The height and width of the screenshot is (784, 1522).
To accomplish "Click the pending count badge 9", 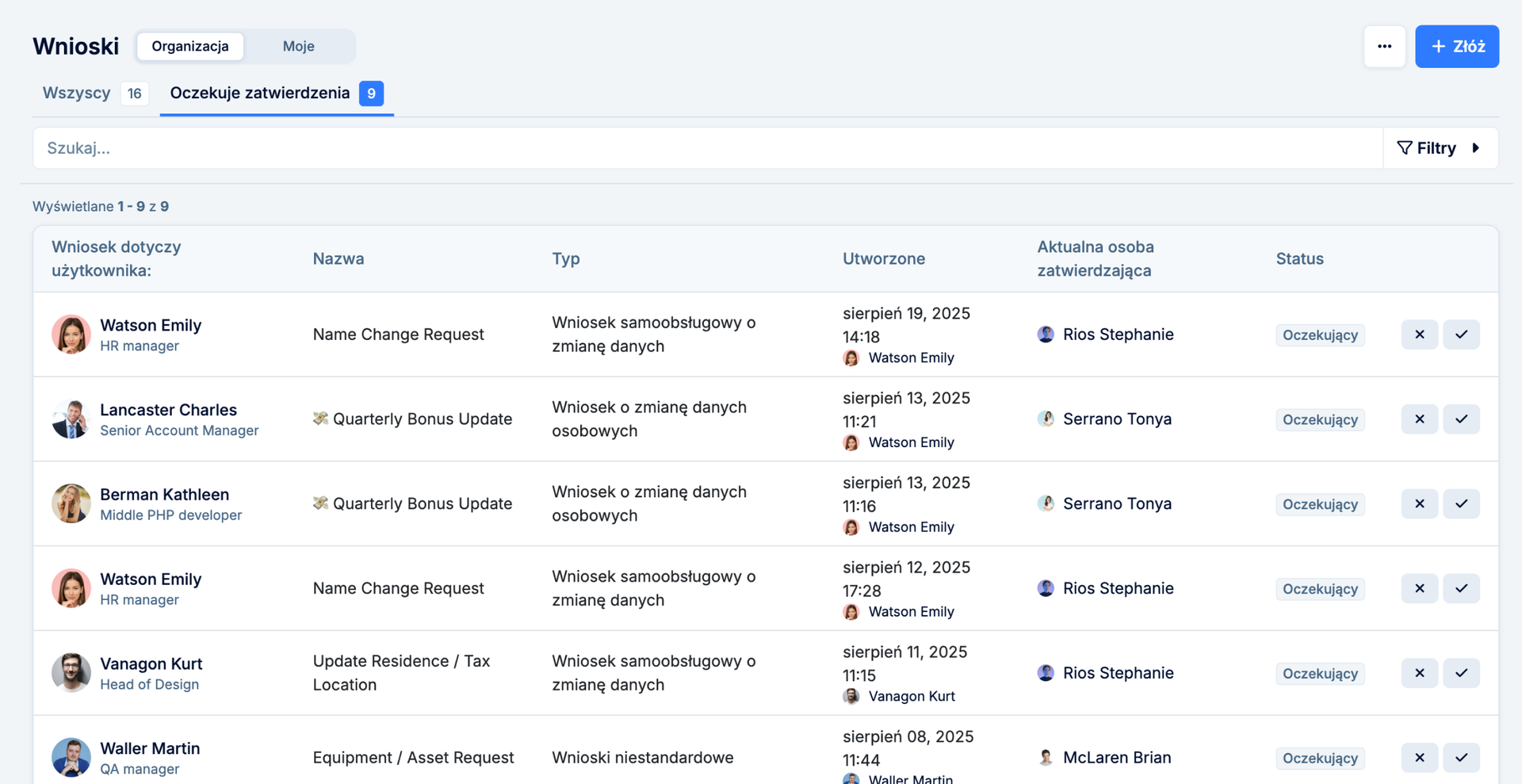I will pyautogui.click(x=371, y=94).
